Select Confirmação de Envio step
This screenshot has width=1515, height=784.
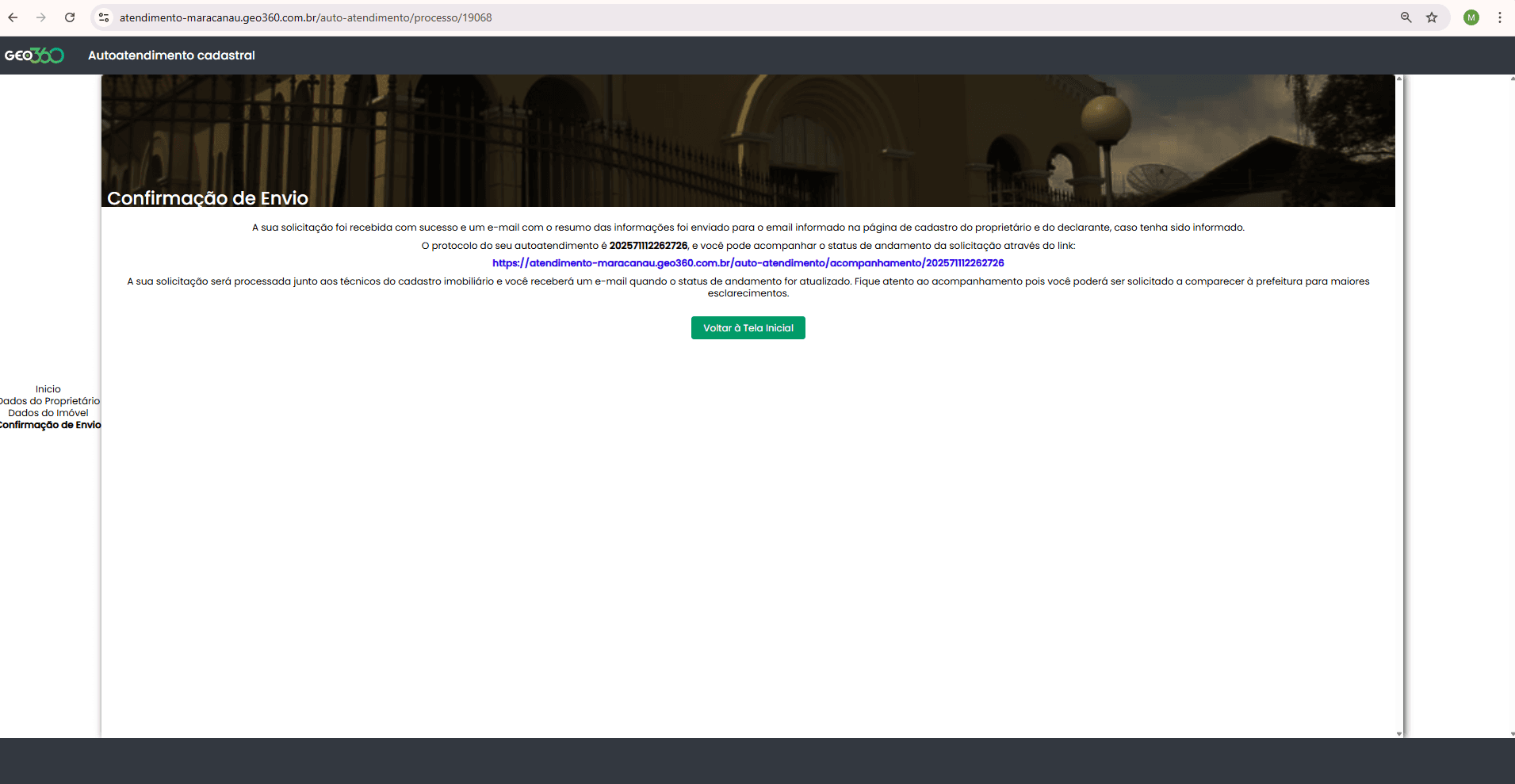(50, 425)
